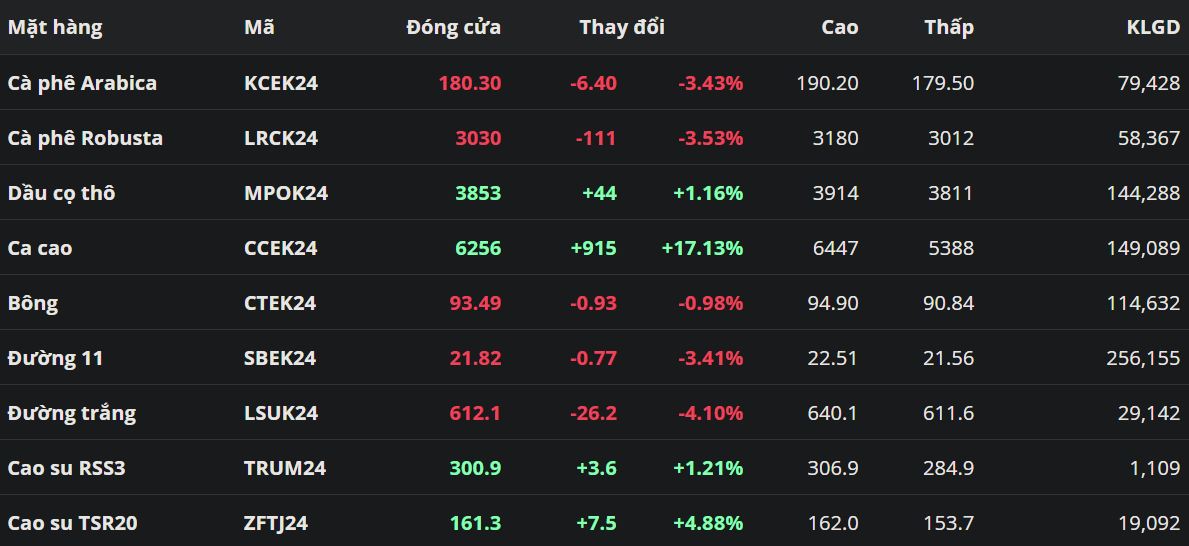Click the +17.13% change for Ca cao
Image resolution: width=1189 pixels, height=546 pixels.
pyautogui.click(x=702, y=248)
